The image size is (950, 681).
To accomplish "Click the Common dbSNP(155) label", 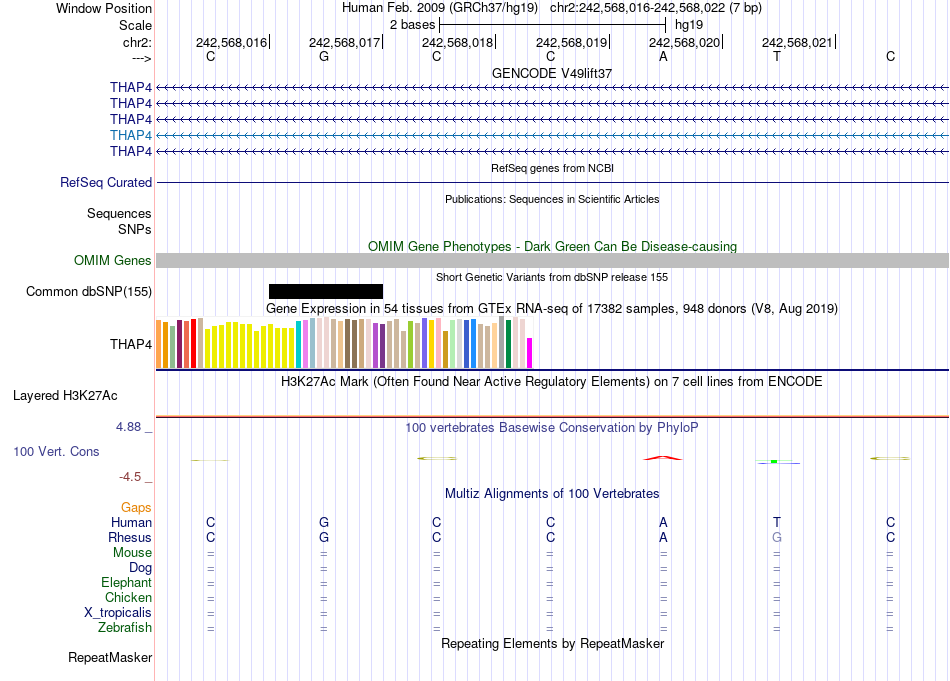I will [89, 291].
